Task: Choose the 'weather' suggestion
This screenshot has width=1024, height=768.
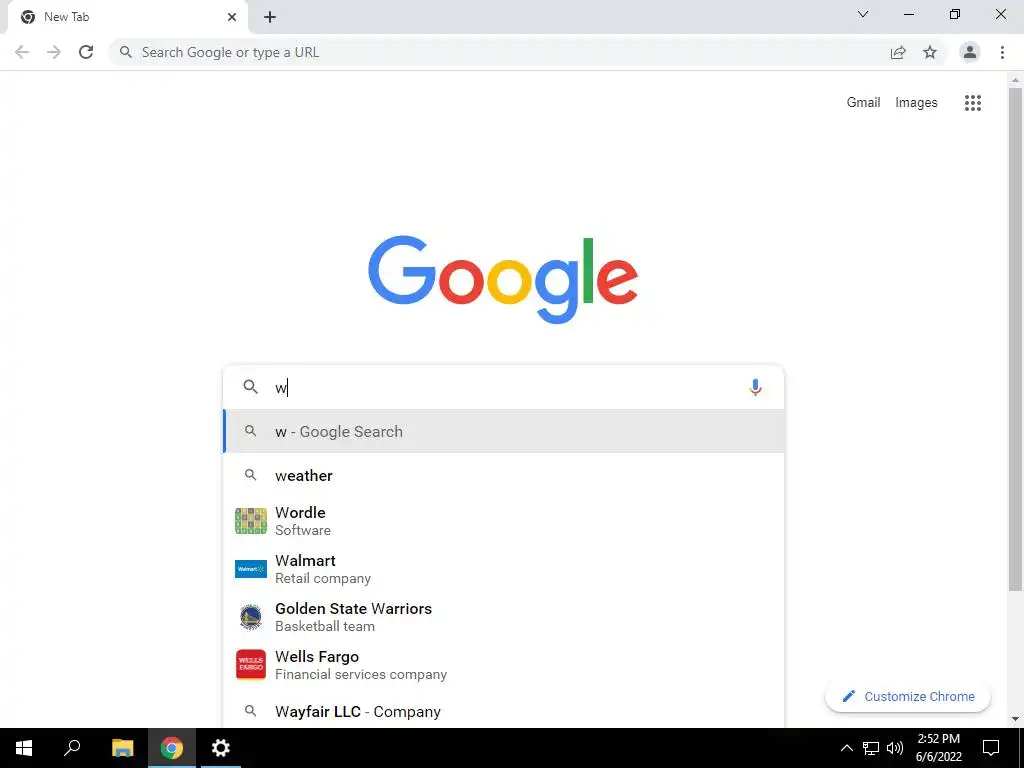Action: pyautogui.click(x=504, y=475)
